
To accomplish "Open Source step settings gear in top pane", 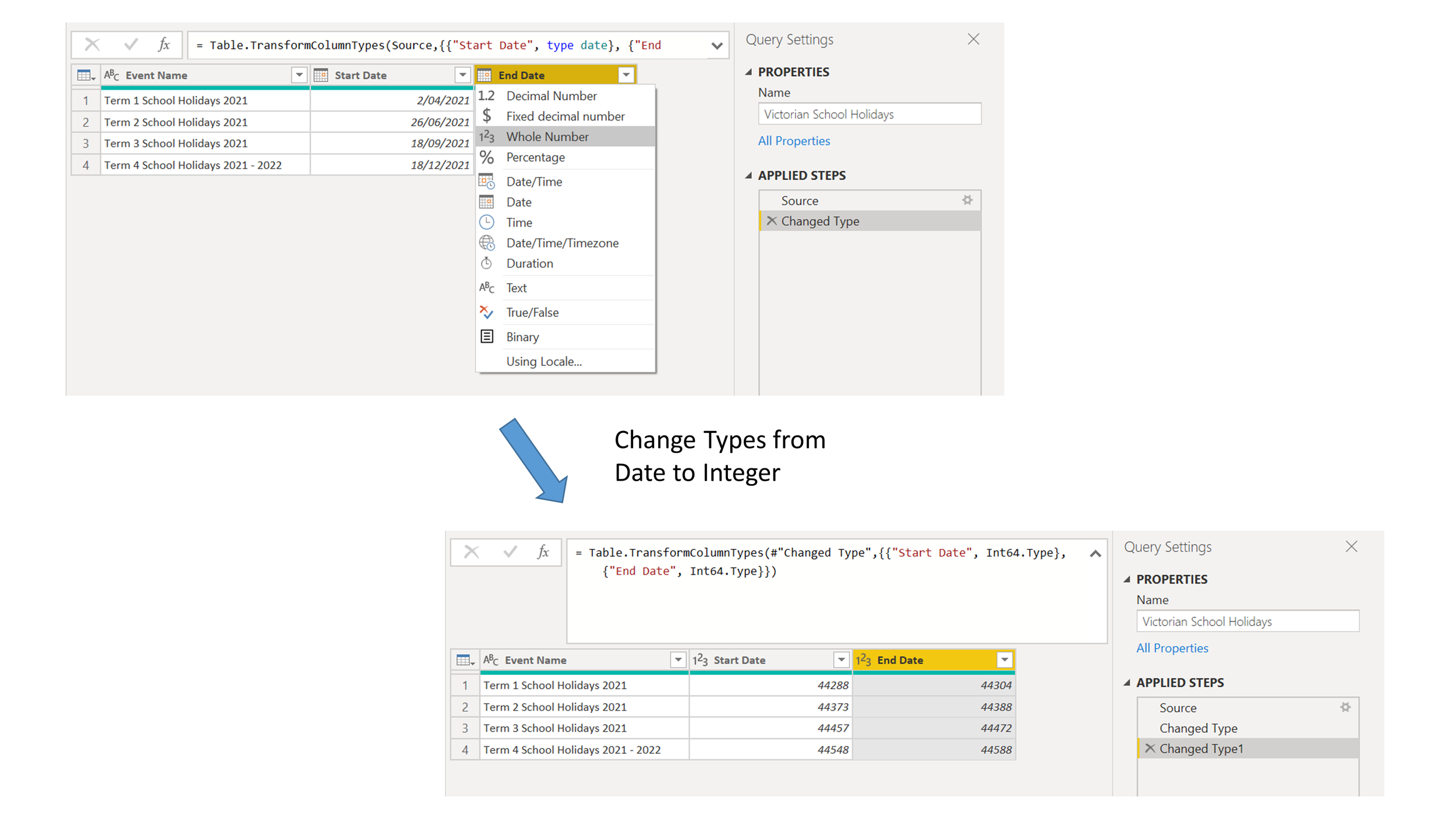I will [x=967, y=200].
